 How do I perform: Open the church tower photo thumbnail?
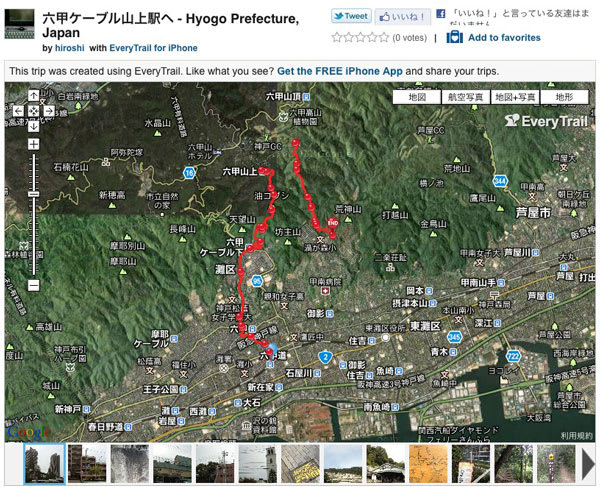tap(258, 464)
